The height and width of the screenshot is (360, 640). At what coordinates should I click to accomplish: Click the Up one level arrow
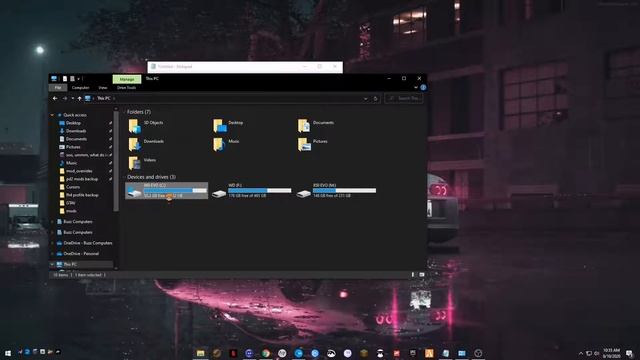80,98
